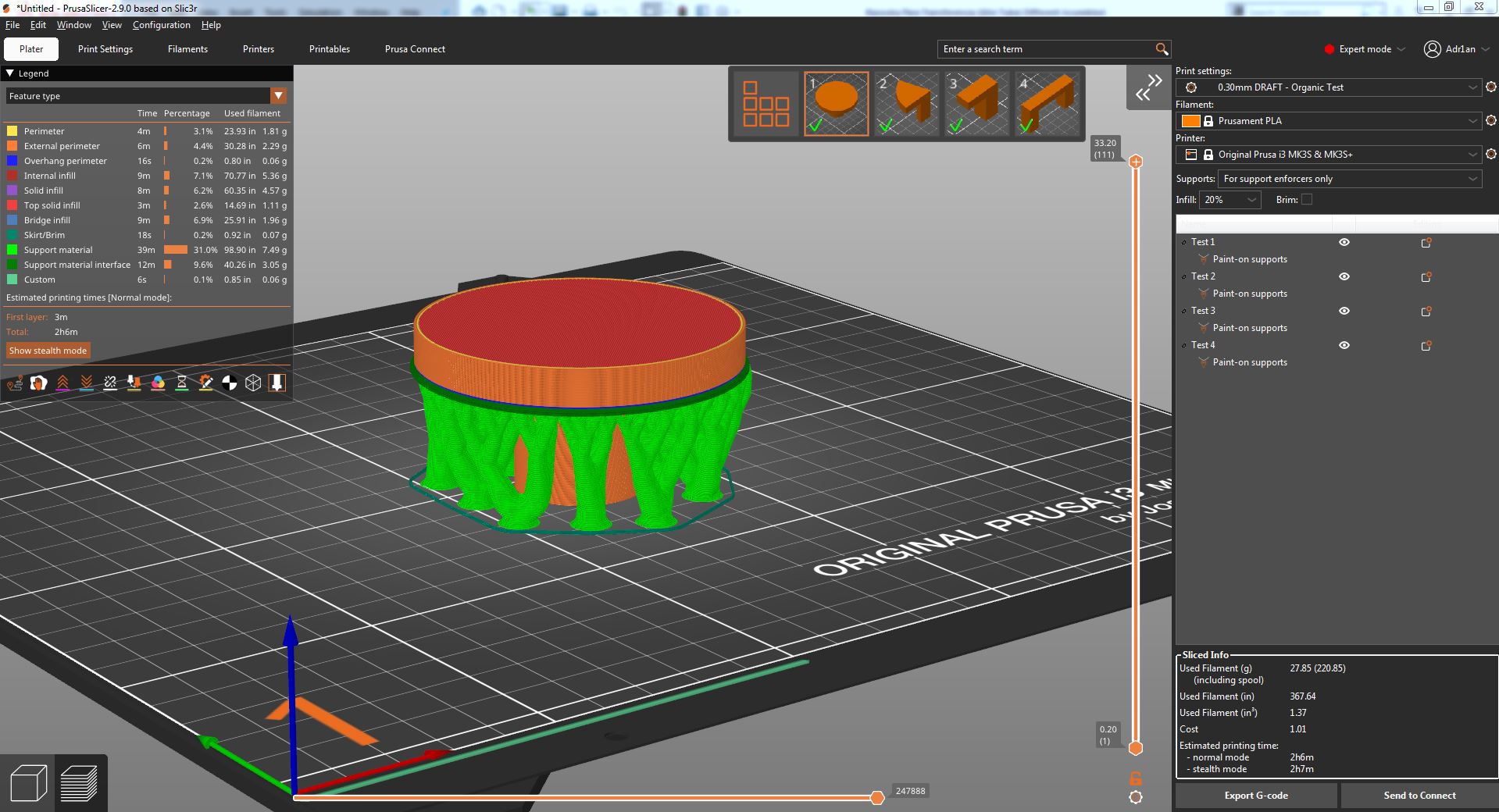
Task: Switch to Printers tab
Action: (259, 49)
